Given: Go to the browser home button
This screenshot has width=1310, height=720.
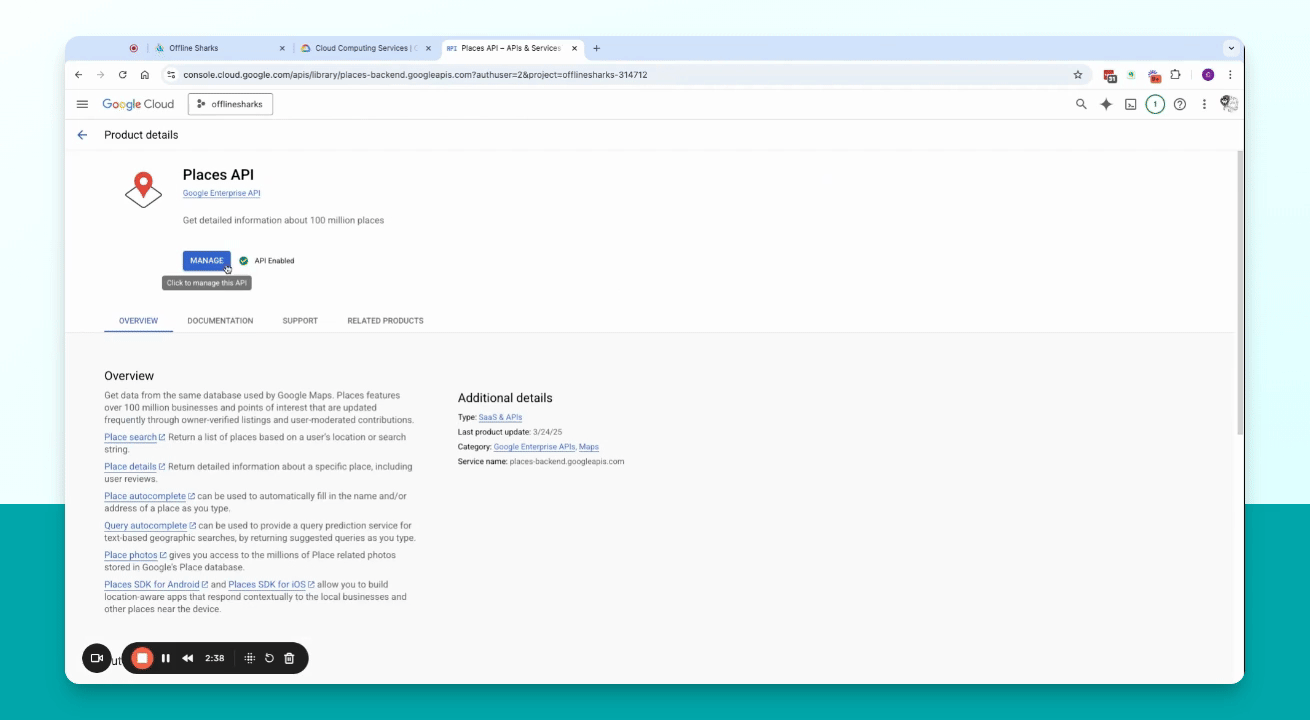Looking at the screenshot, I should pos(145,75).
